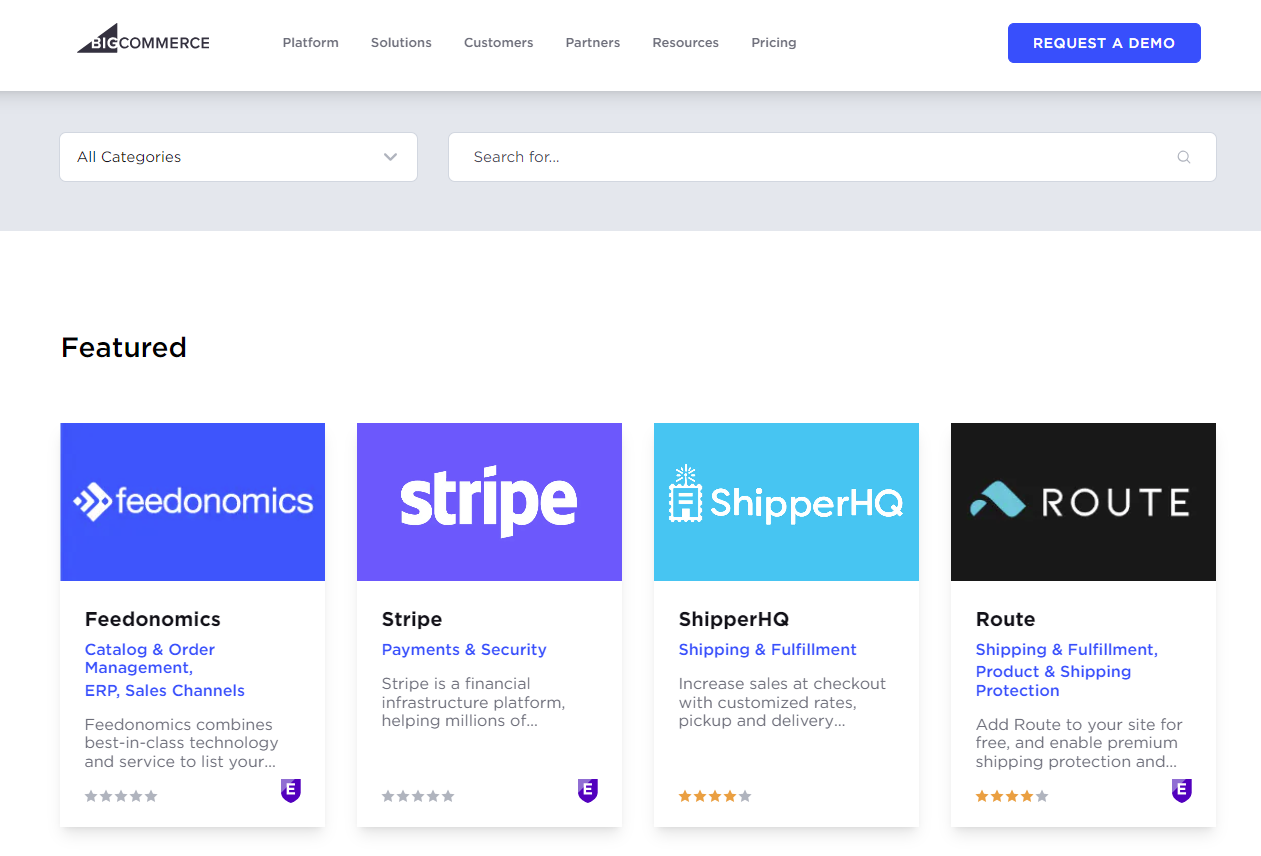Click the Stripe description text
Image resolution: width=1261 pixels, height=856 pixels.
point(474,702)
